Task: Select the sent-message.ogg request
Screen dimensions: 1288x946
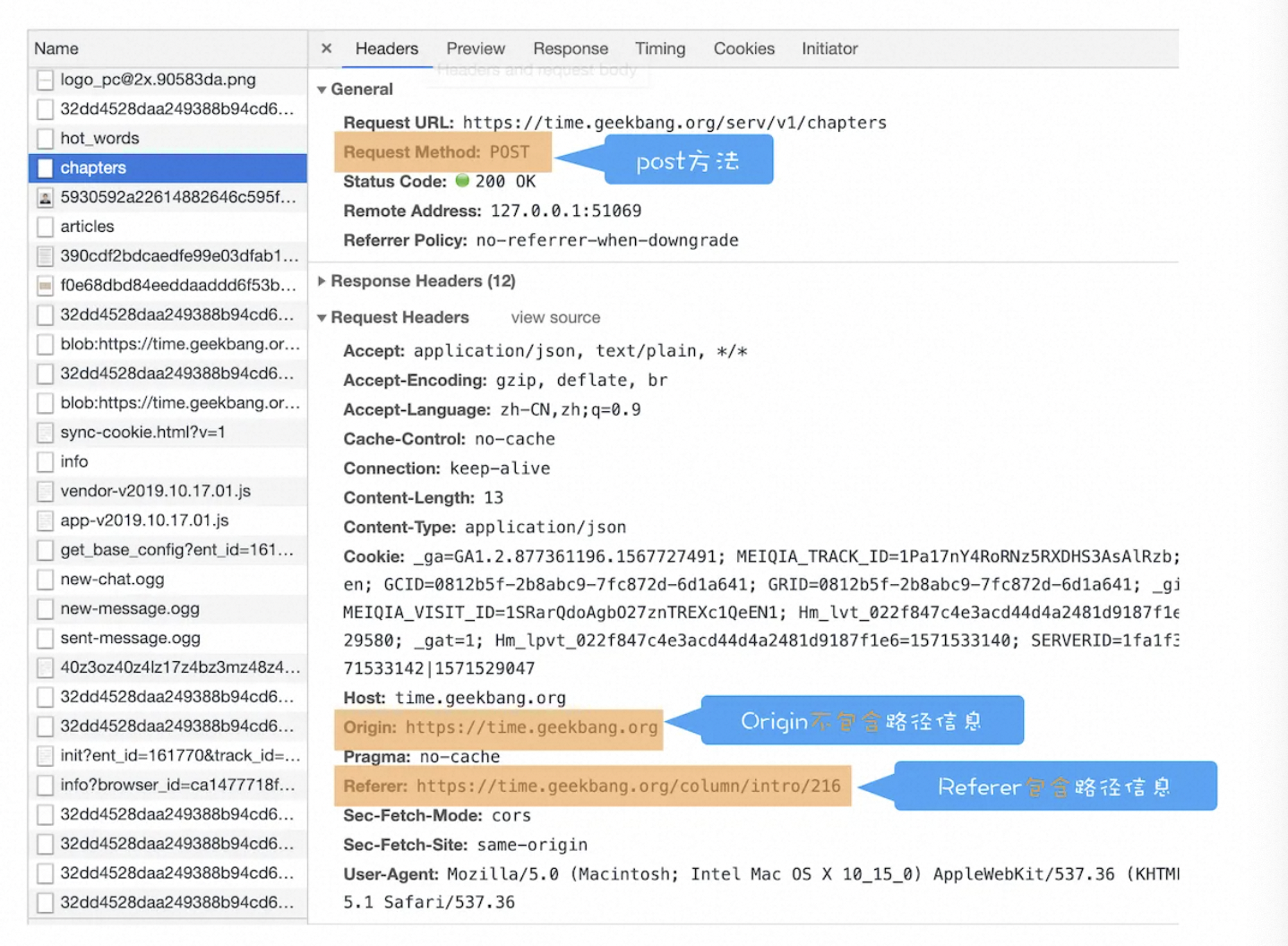Action: coord(167,638)
